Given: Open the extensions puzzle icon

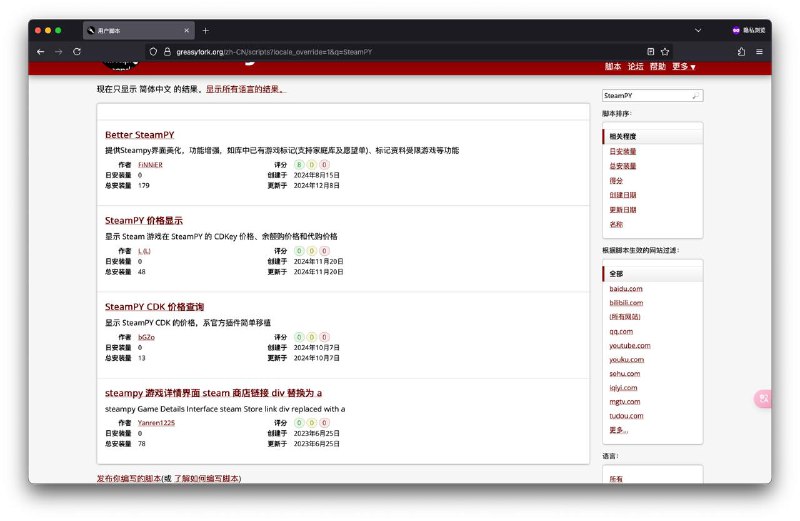Looking at the screenshot, I should tap(742, 51).
